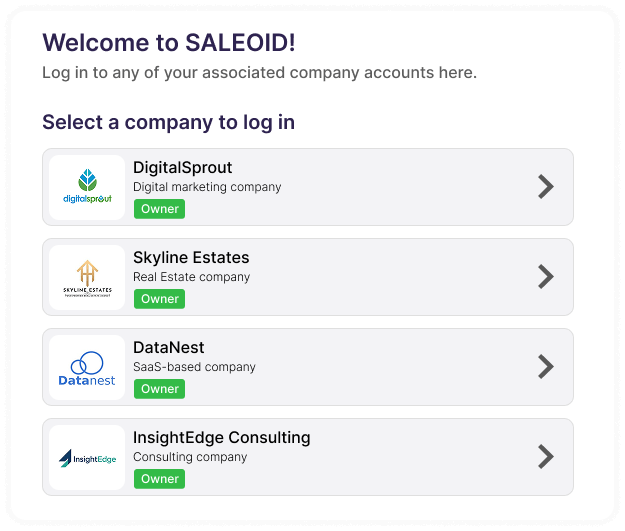Screen dimensions: 625x531
Task: Open InsightEdge Consulting company title
Action: click(221, 438)
